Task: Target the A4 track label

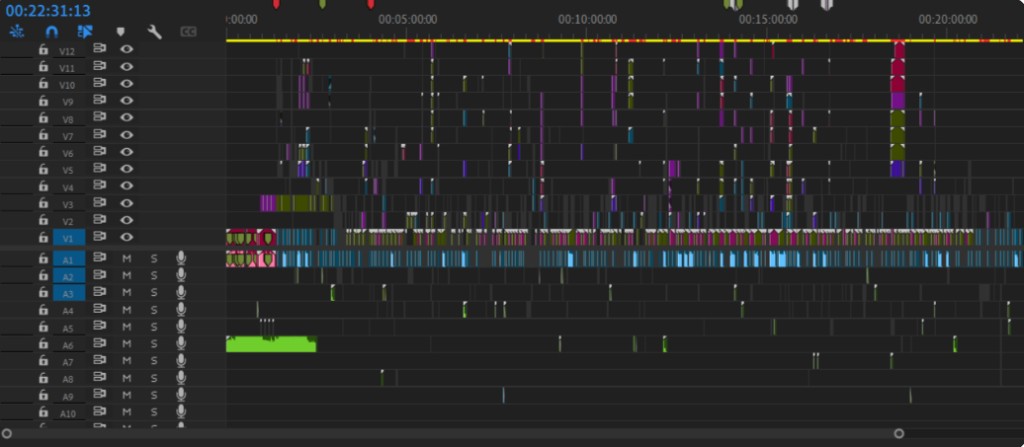Action: (x=68, y=310)
